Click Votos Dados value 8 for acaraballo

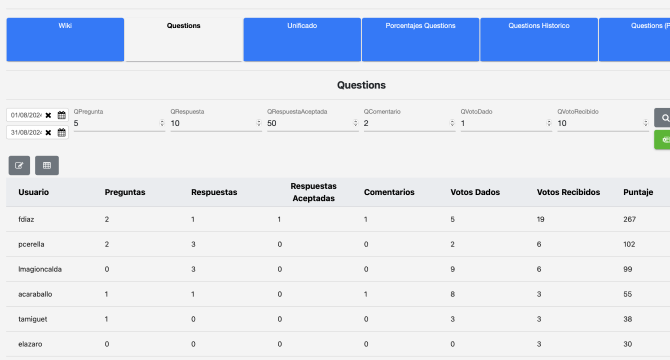click(453, 294)
